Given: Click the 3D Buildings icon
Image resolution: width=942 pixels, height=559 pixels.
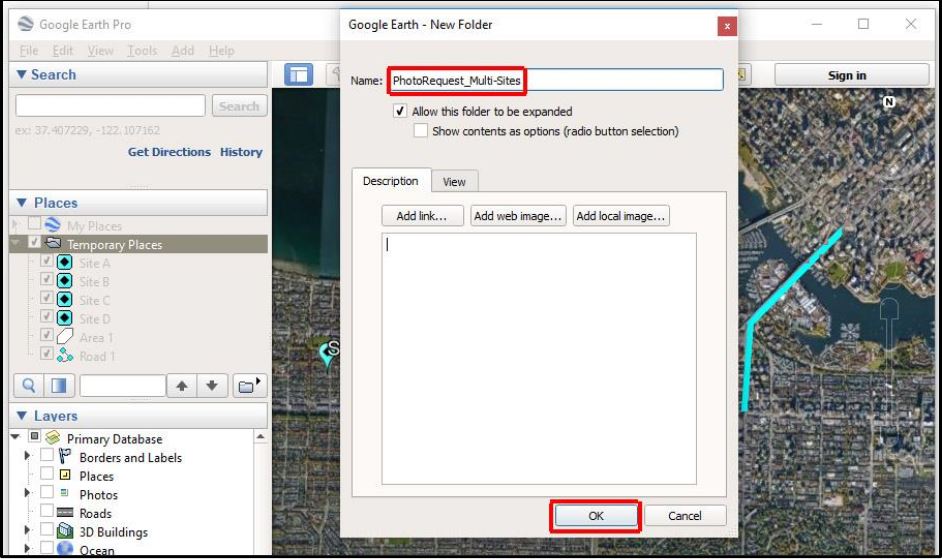Looking at the screenshot, I should coord(64,531).
